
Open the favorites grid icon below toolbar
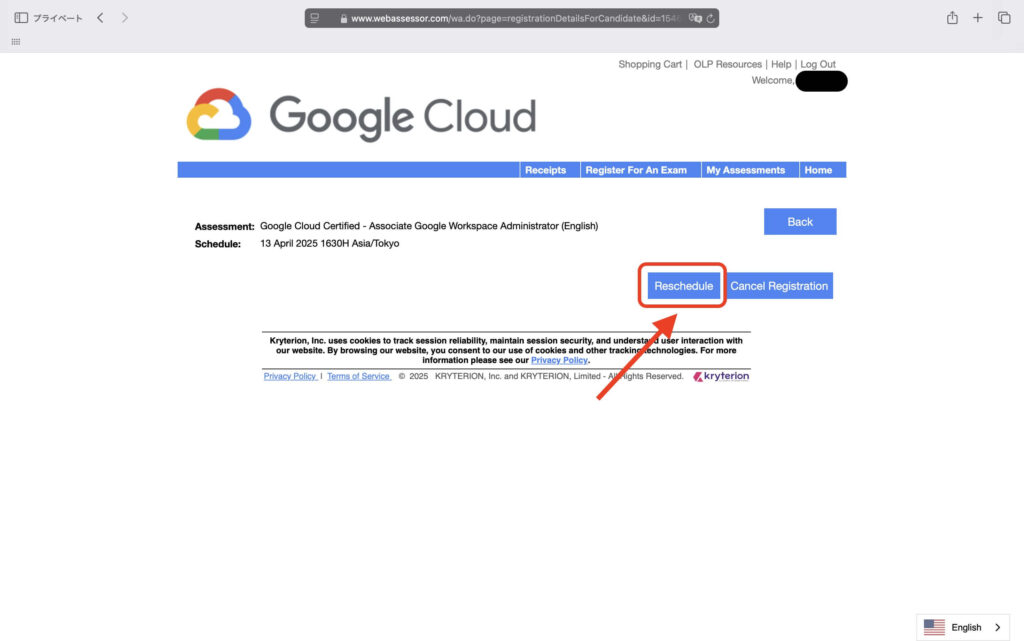16,42
